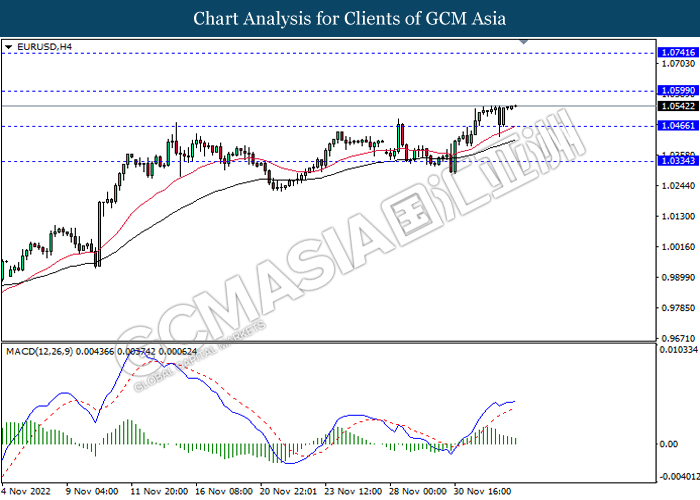Click the EURUSD,H4 chart label
The image size is (700, 500).
tap(44, 47)
